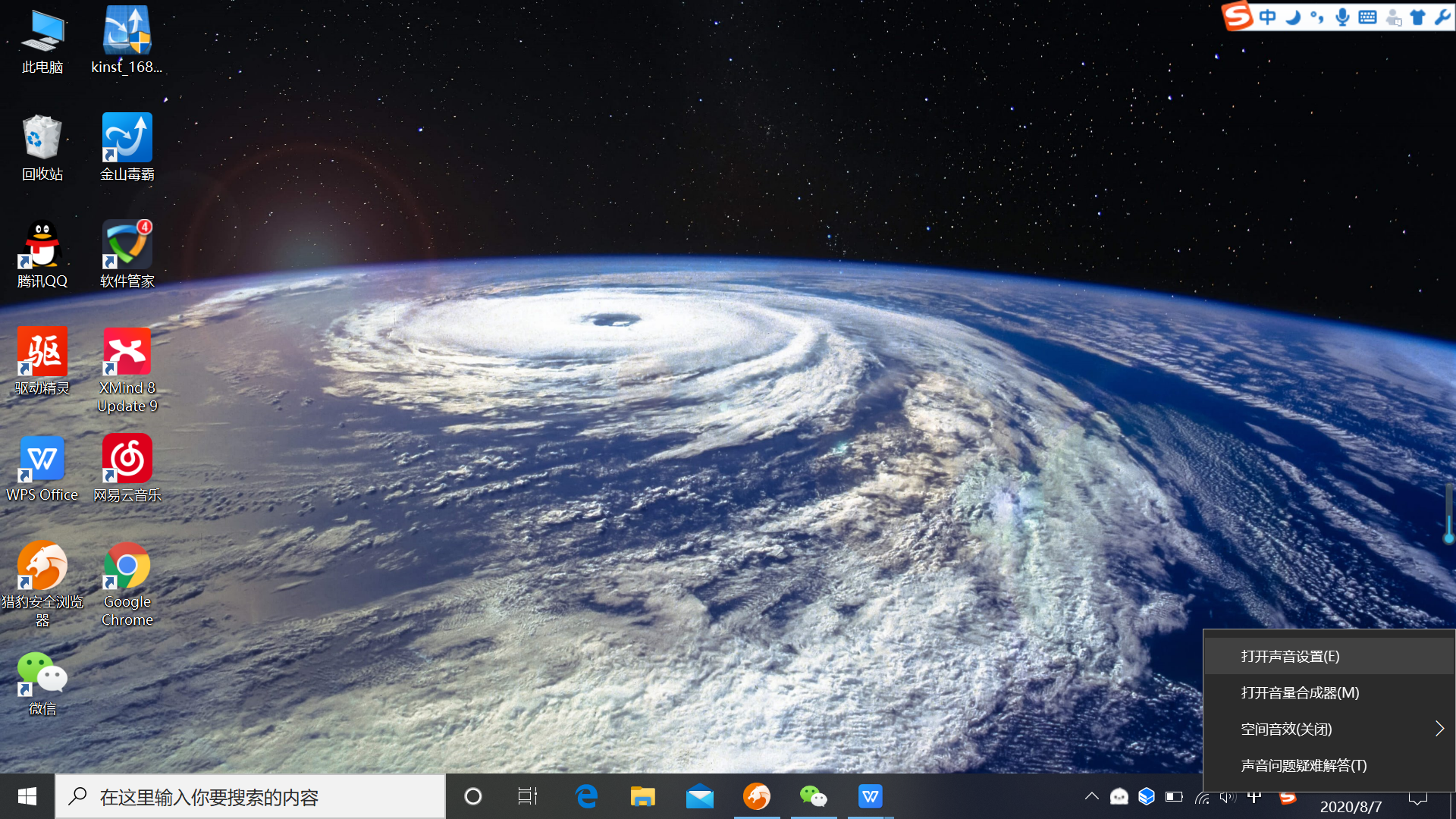The width and height of the screenshot is (1456, 819).
Task: Open Task View on the taskbar
Action: (528, 796)
